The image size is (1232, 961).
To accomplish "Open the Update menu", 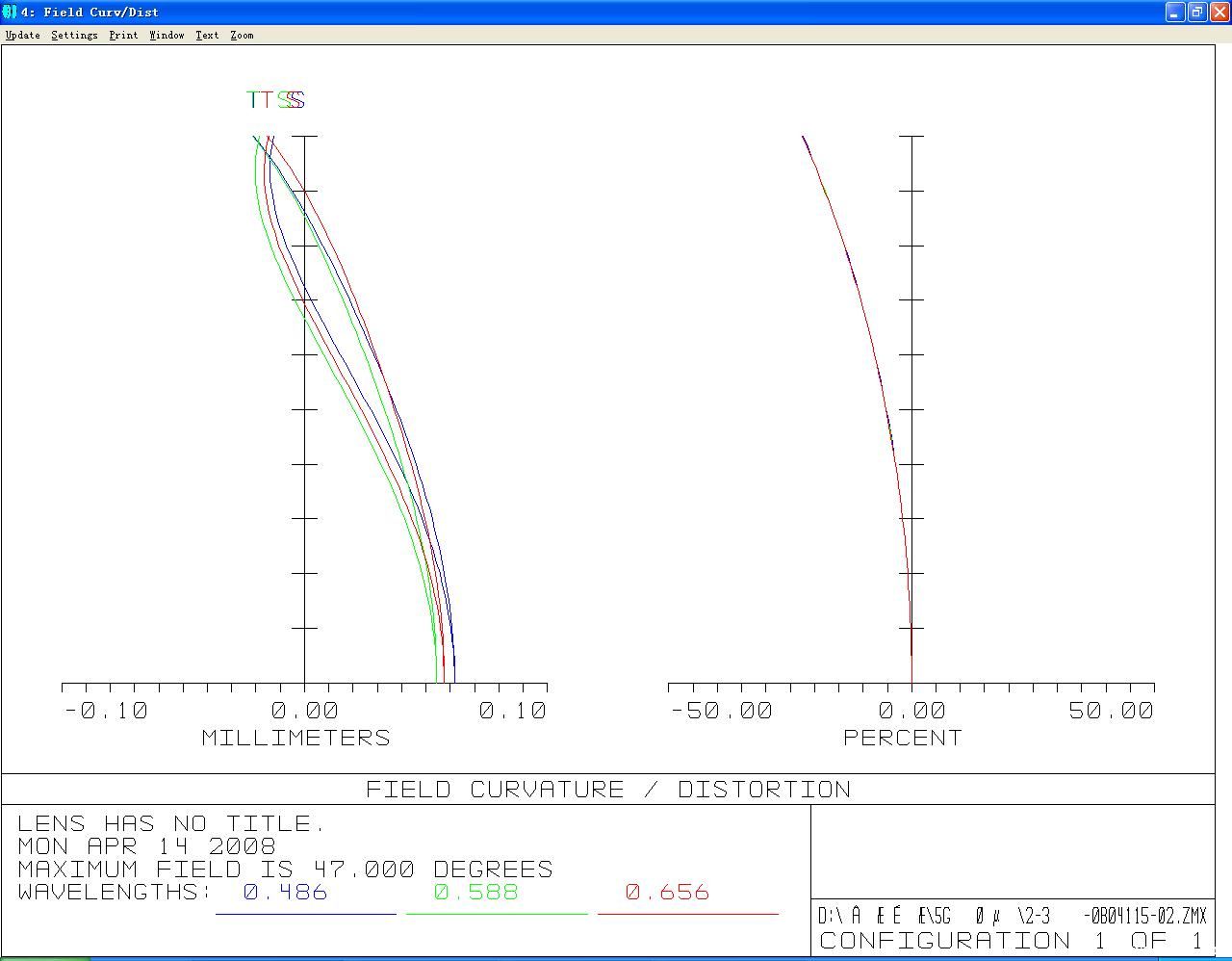I will 23,35.
